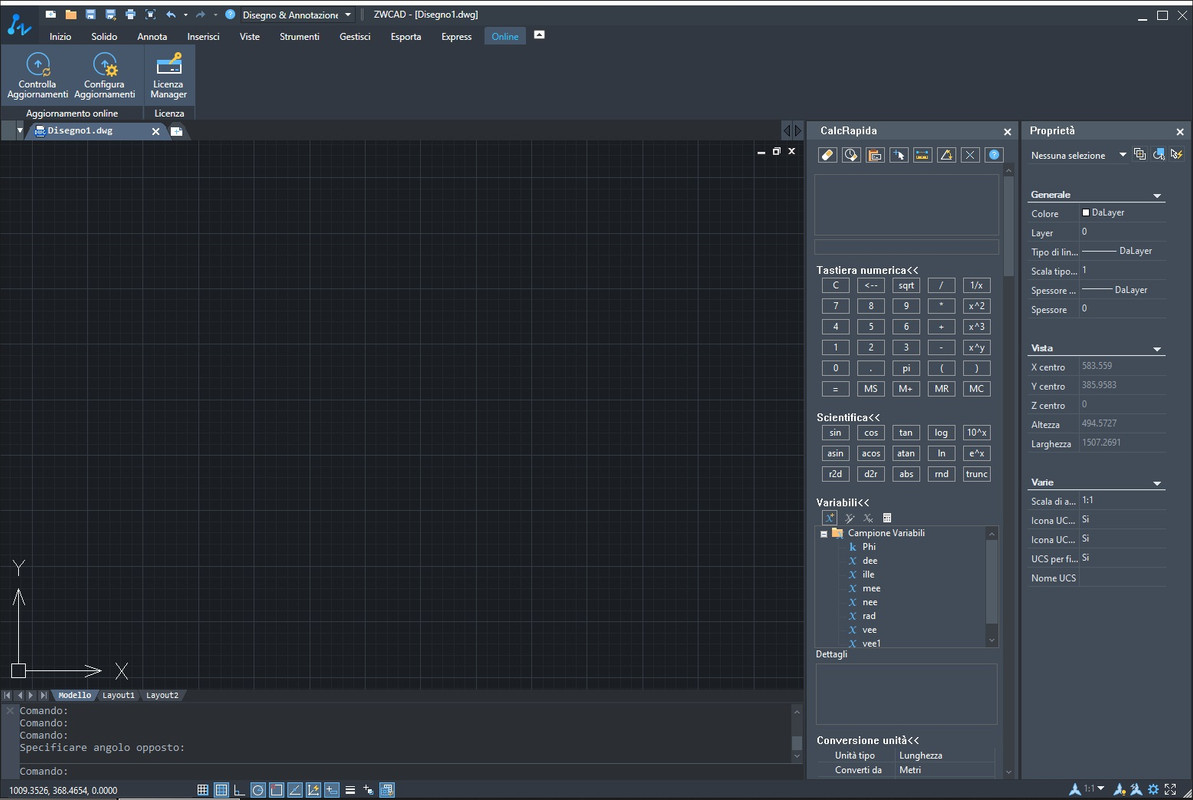Clear the CalcRapida with the eraser icon
The image size is (1193, 800).
point(827,155)
